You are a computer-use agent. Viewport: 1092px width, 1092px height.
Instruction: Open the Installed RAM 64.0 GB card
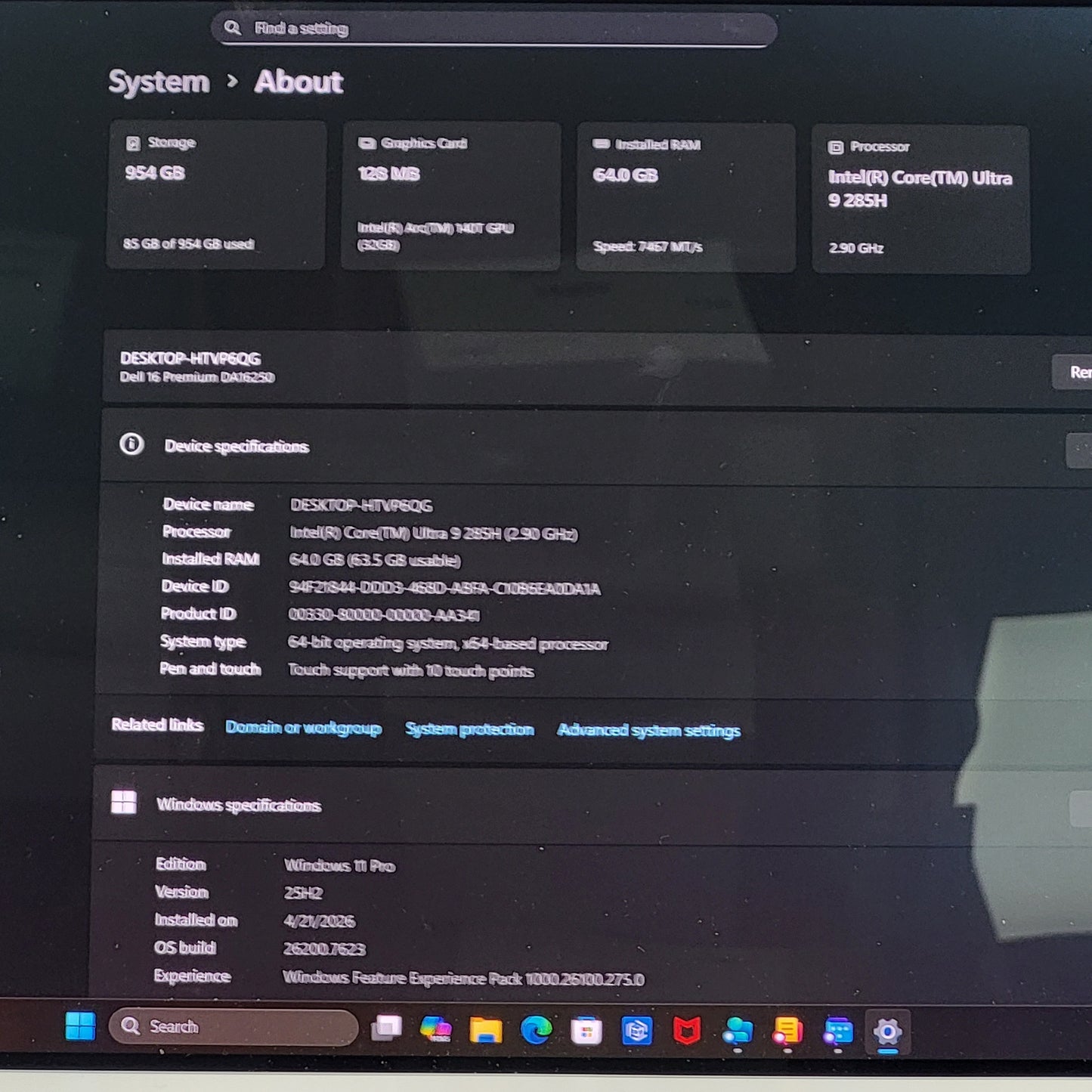click(686, 198)
